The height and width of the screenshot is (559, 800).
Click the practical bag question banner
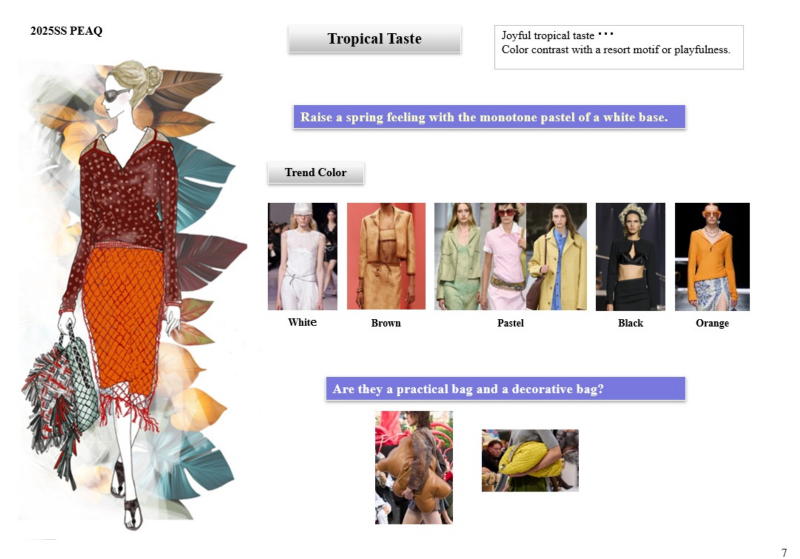tap(506, 389)
